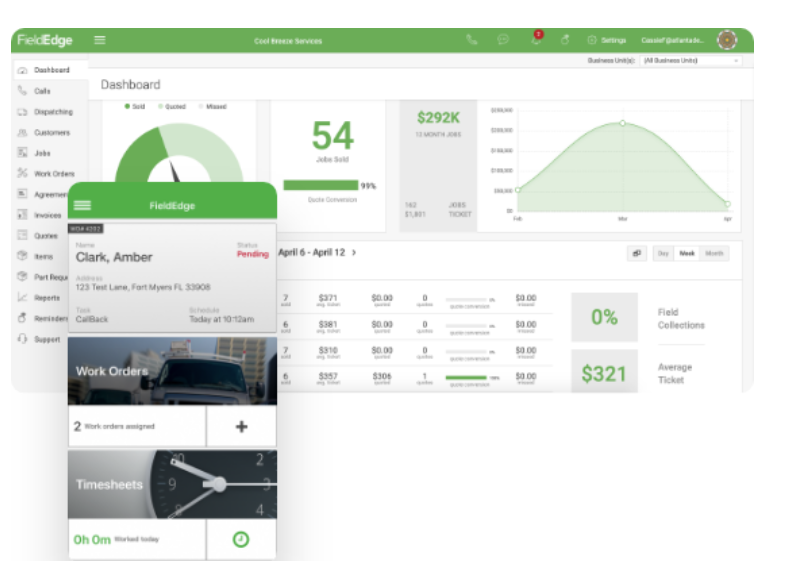Open the mobile app hamburger menu
This screenshot has height=561, width=791.
(82, 205)
